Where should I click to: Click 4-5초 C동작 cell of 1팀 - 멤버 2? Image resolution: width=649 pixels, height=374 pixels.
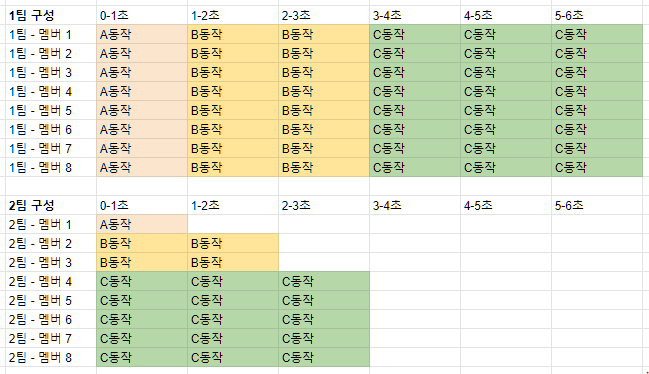pos(506,53)
